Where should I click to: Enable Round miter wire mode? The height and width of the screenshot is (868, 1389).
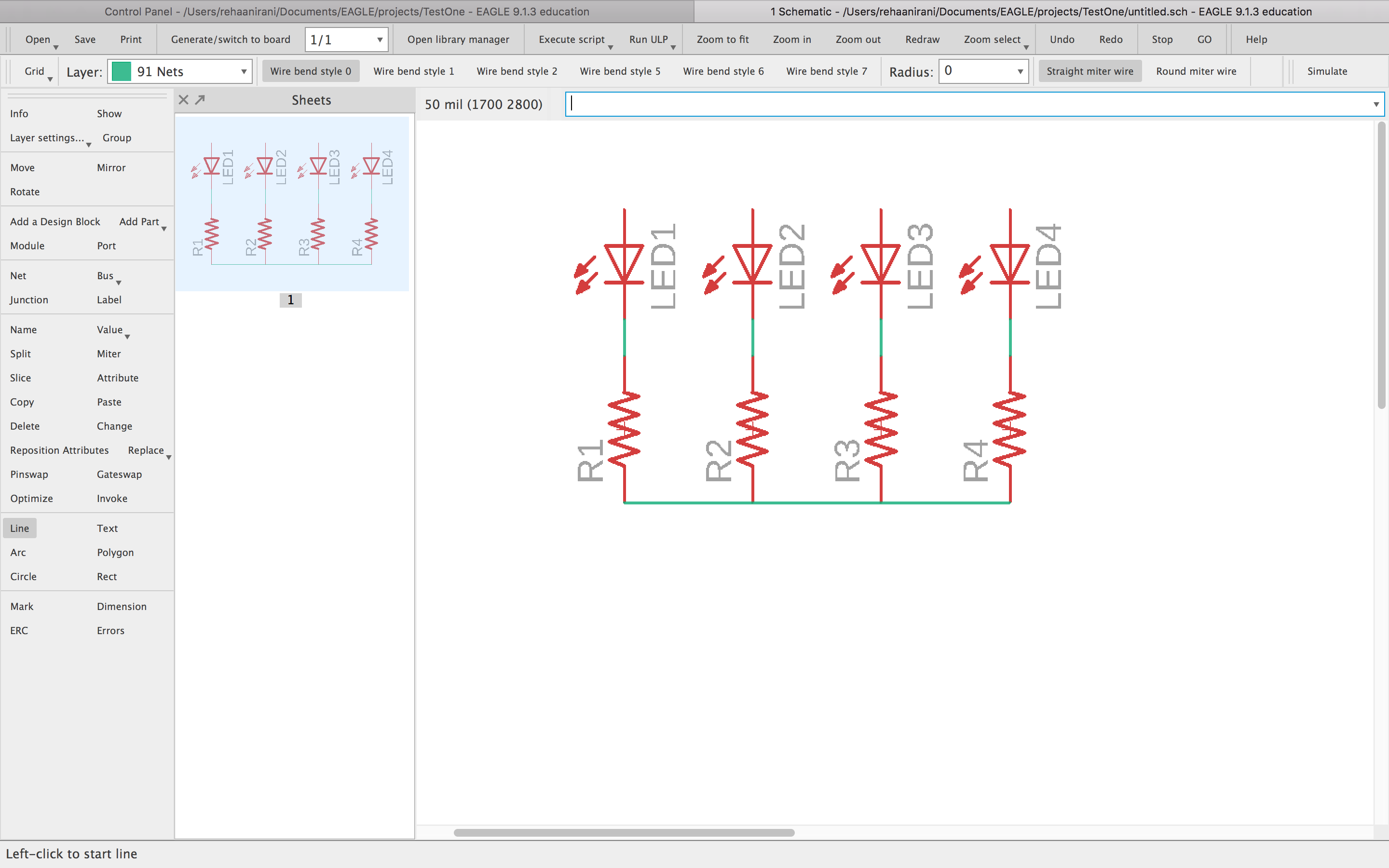tap(1195, 70)
